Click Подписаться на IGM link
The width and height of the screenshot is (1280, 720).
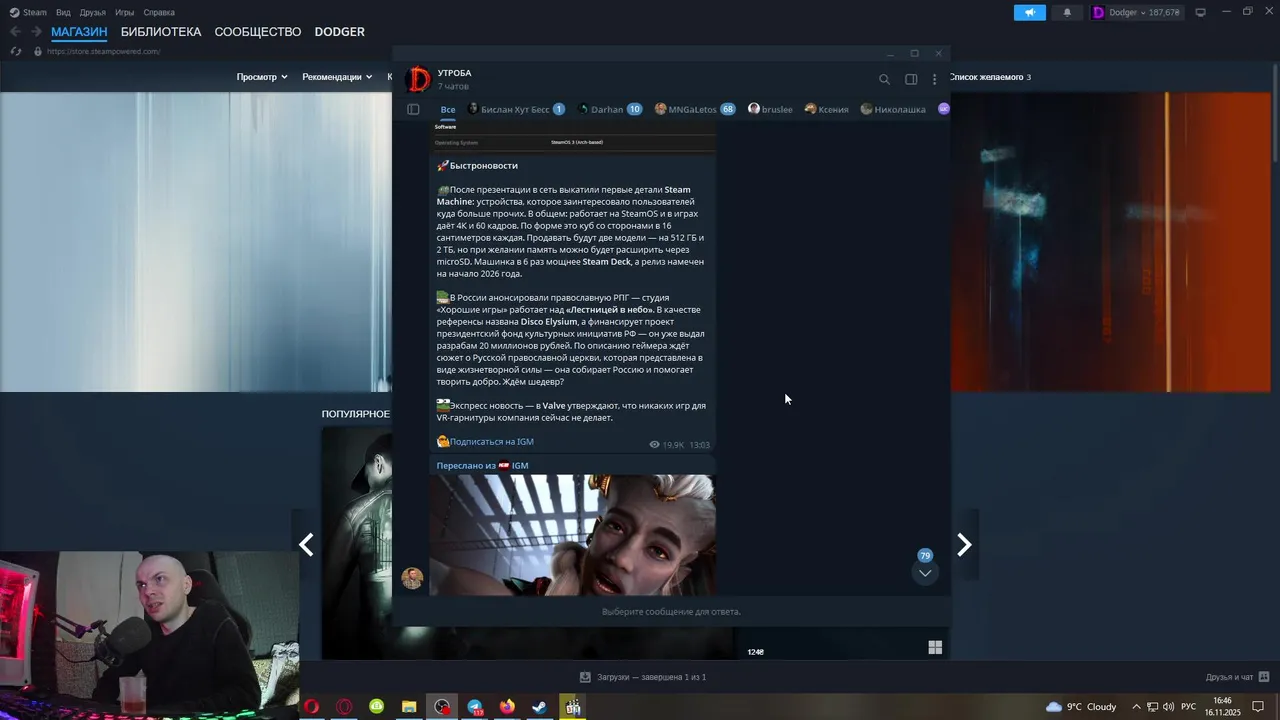click(491, 441)
